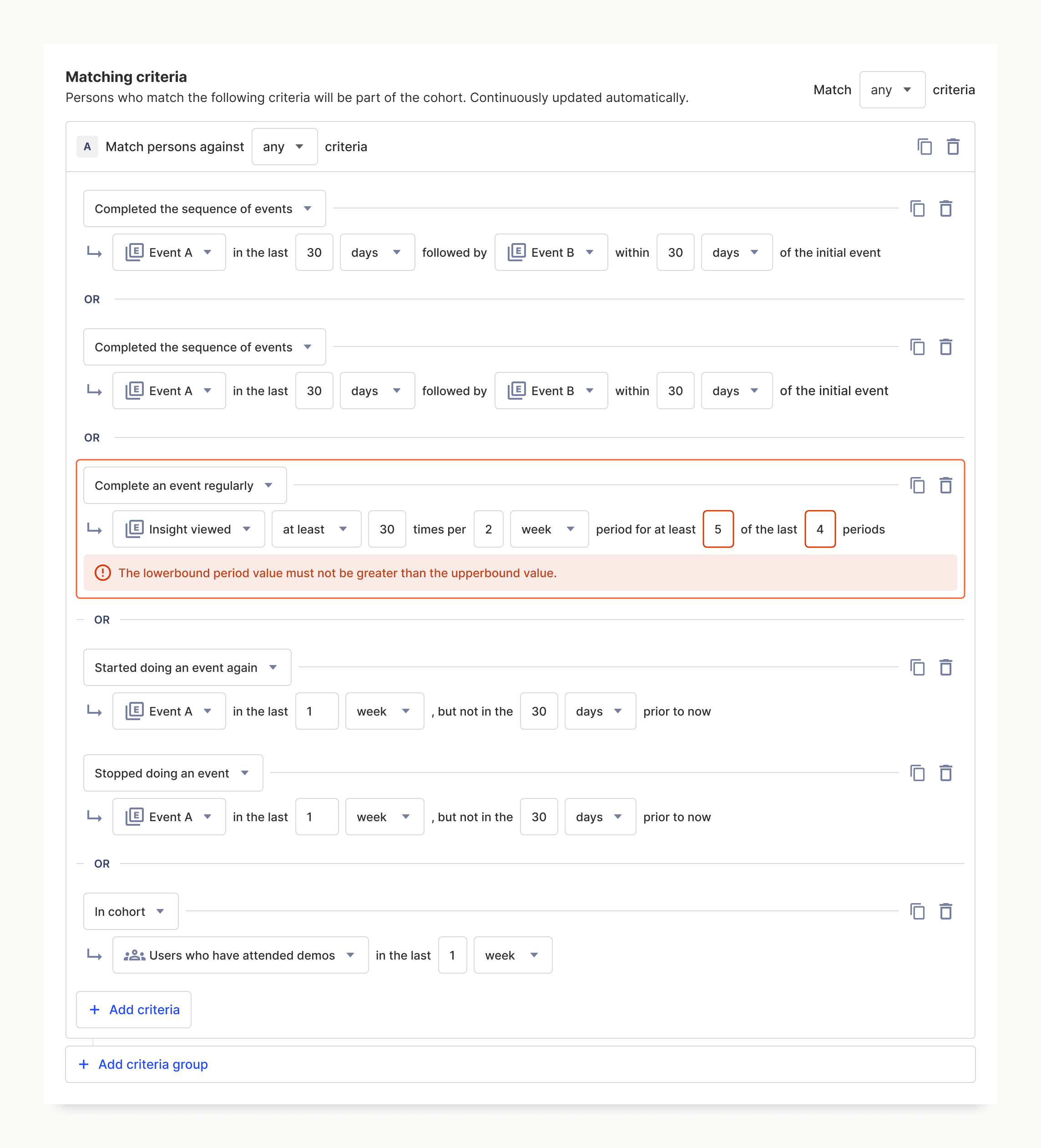Open top-level Match 'any' criteria dropdown
This screenshot has height=1148, width=1041.
pos(891,90)
